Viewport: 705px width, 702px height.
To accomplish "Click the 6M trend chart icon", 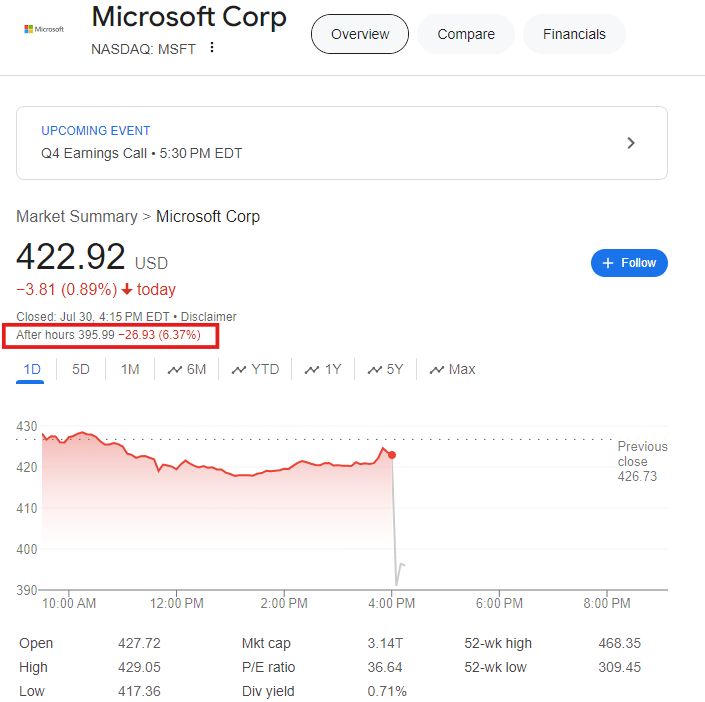I will 175,370.
